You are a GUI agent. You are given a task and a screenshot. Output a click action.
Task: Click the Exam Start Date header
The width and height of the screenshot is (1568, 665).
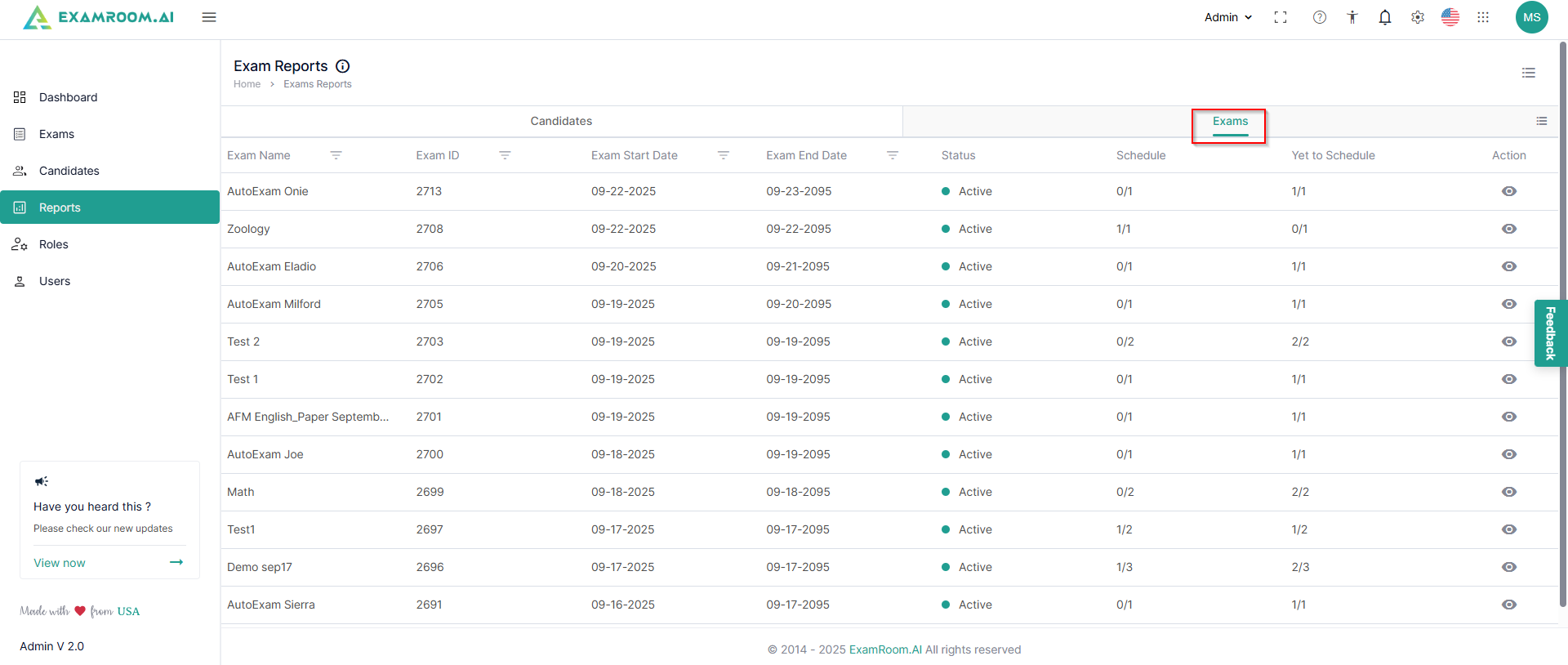pos(635,155)
